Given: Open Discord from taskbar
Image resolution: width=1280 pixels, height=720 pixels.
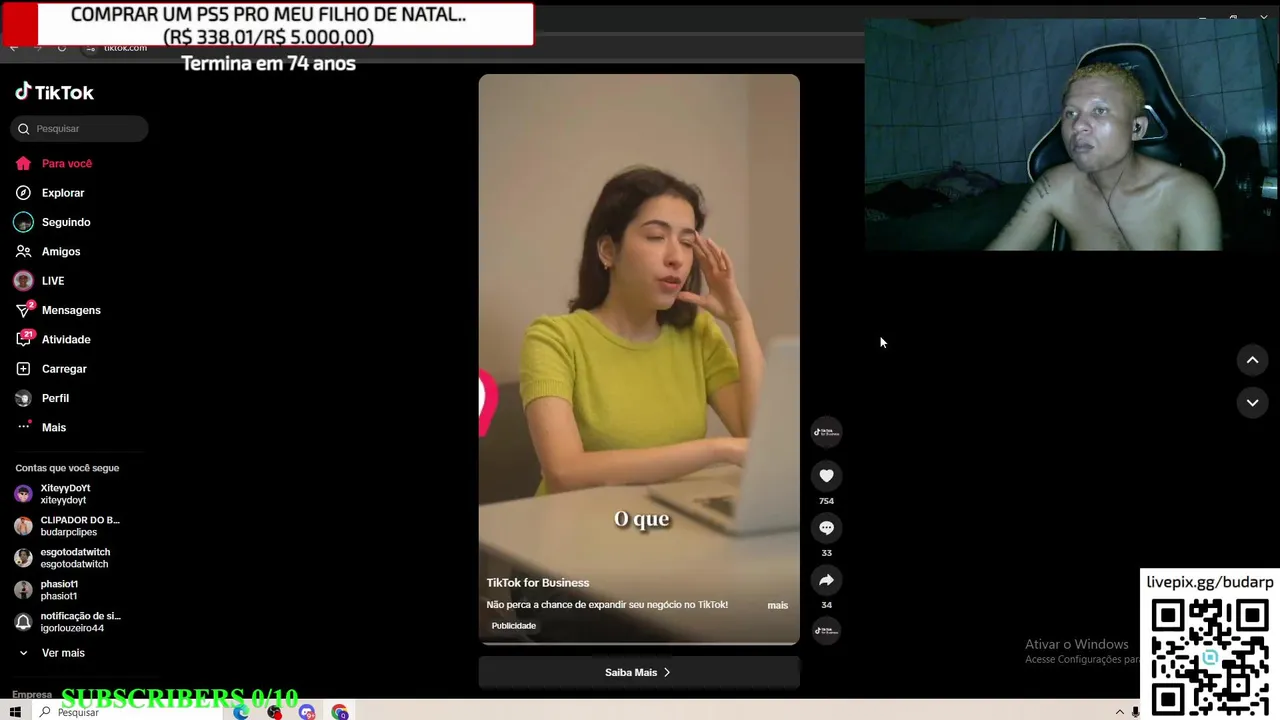Looking at the screenshot, I should coord(307,712).
